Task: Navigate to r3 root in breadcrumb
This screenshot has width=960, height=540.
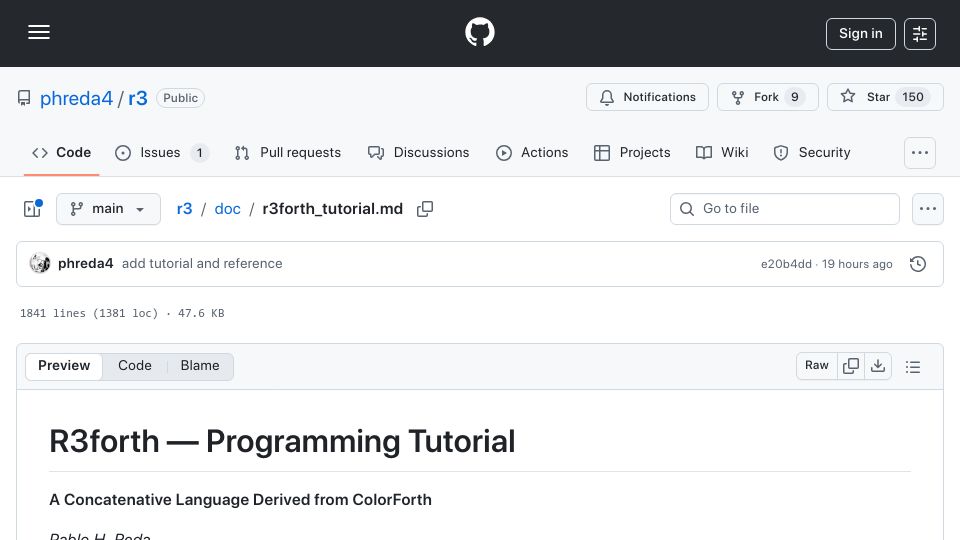Action: pos(184,209)
